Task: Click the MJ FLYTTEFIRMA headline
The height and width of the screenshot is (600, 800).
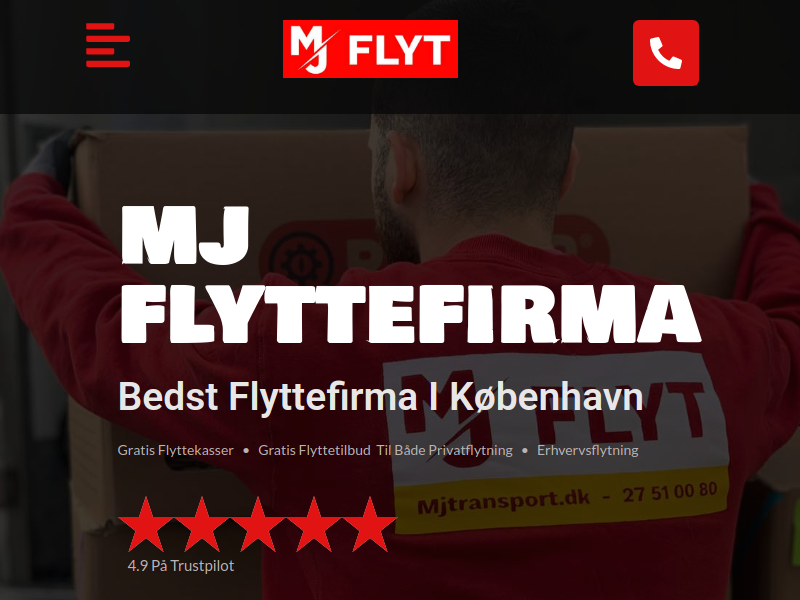Action: coord(411,274)
